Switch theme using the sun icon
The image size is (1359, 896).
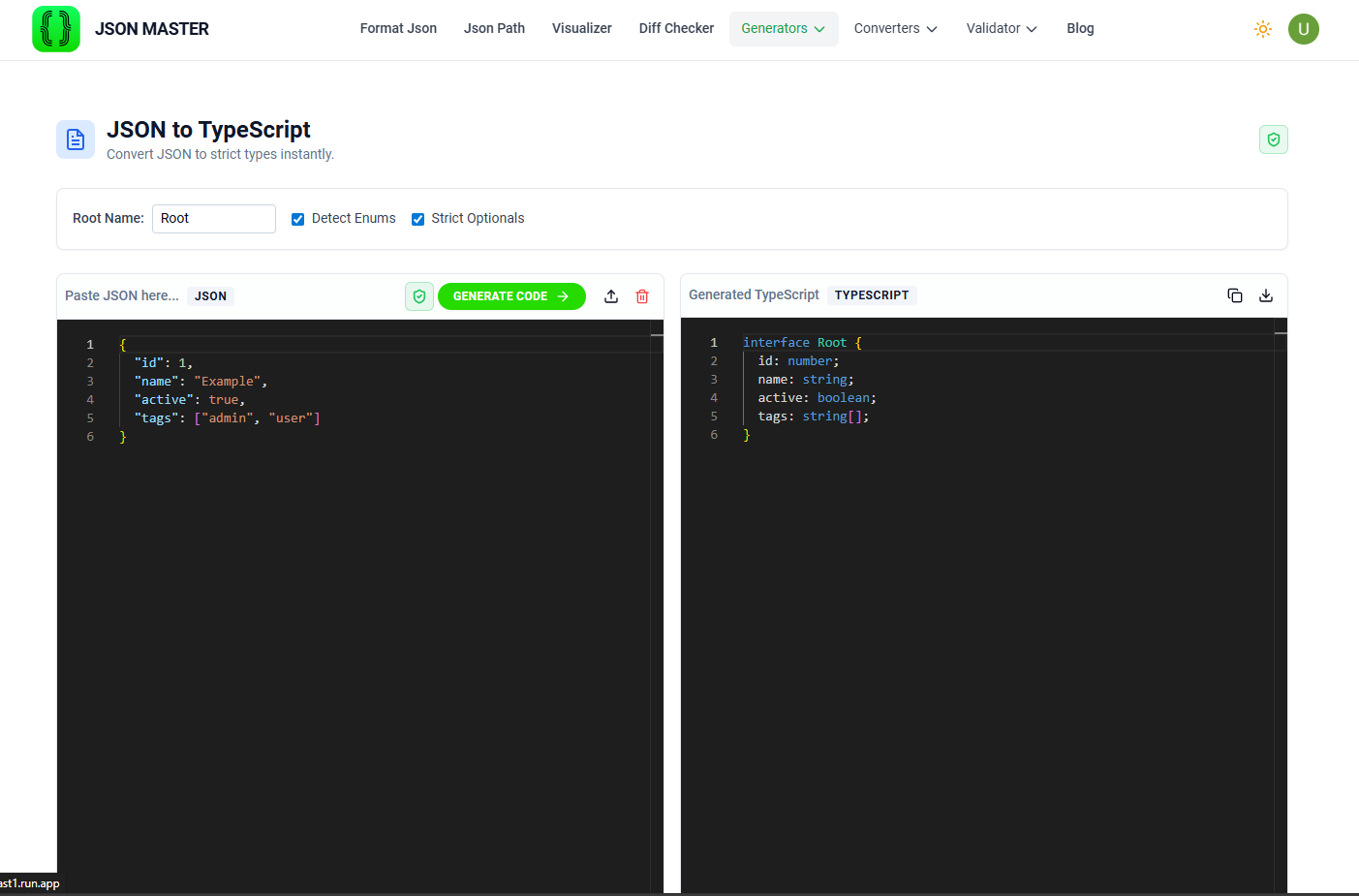pyautogui.click(x=1263, y=29)
